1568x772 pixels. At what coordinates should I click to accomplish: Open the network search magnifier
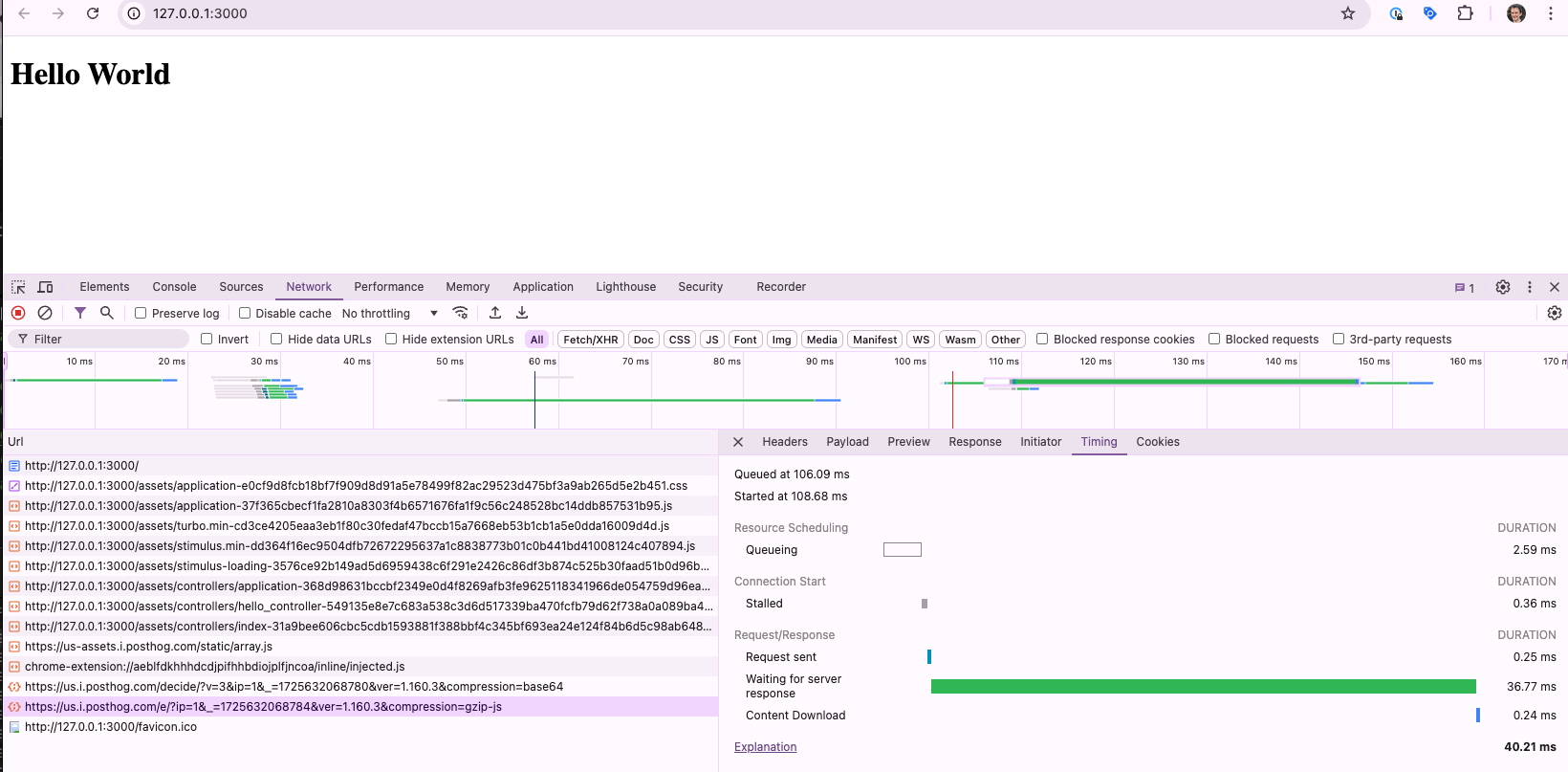[x=107, y=313]
